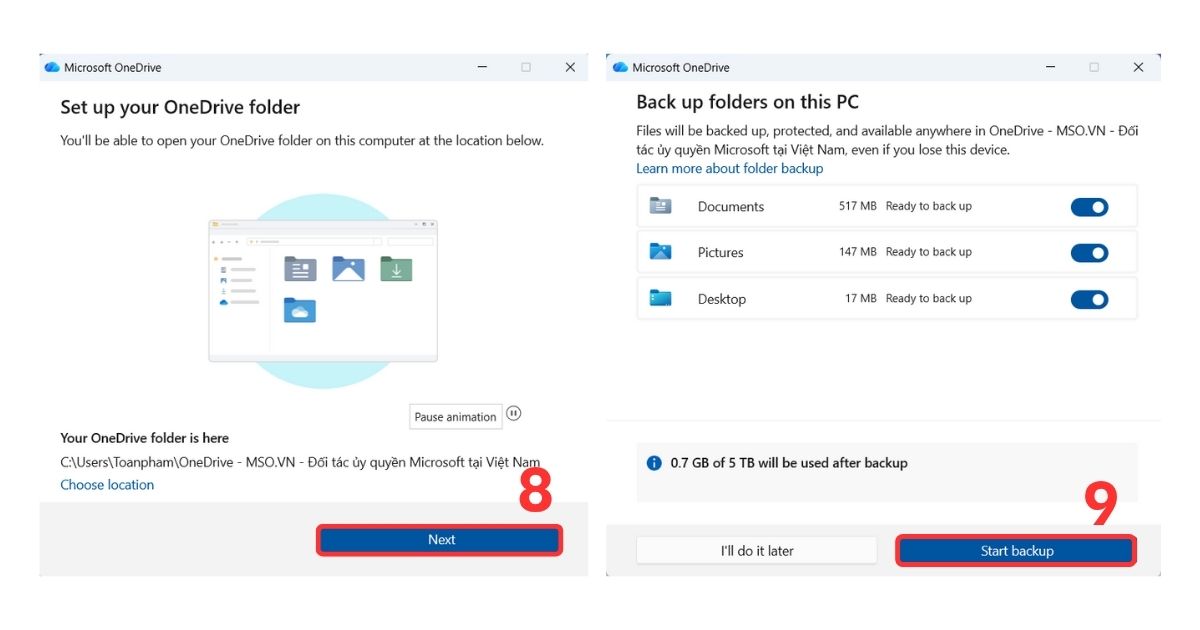The height and width of the screenshot is (630, 1200).
Task: Toggle off Desktop backup
Action: [x=1089, y=298]
